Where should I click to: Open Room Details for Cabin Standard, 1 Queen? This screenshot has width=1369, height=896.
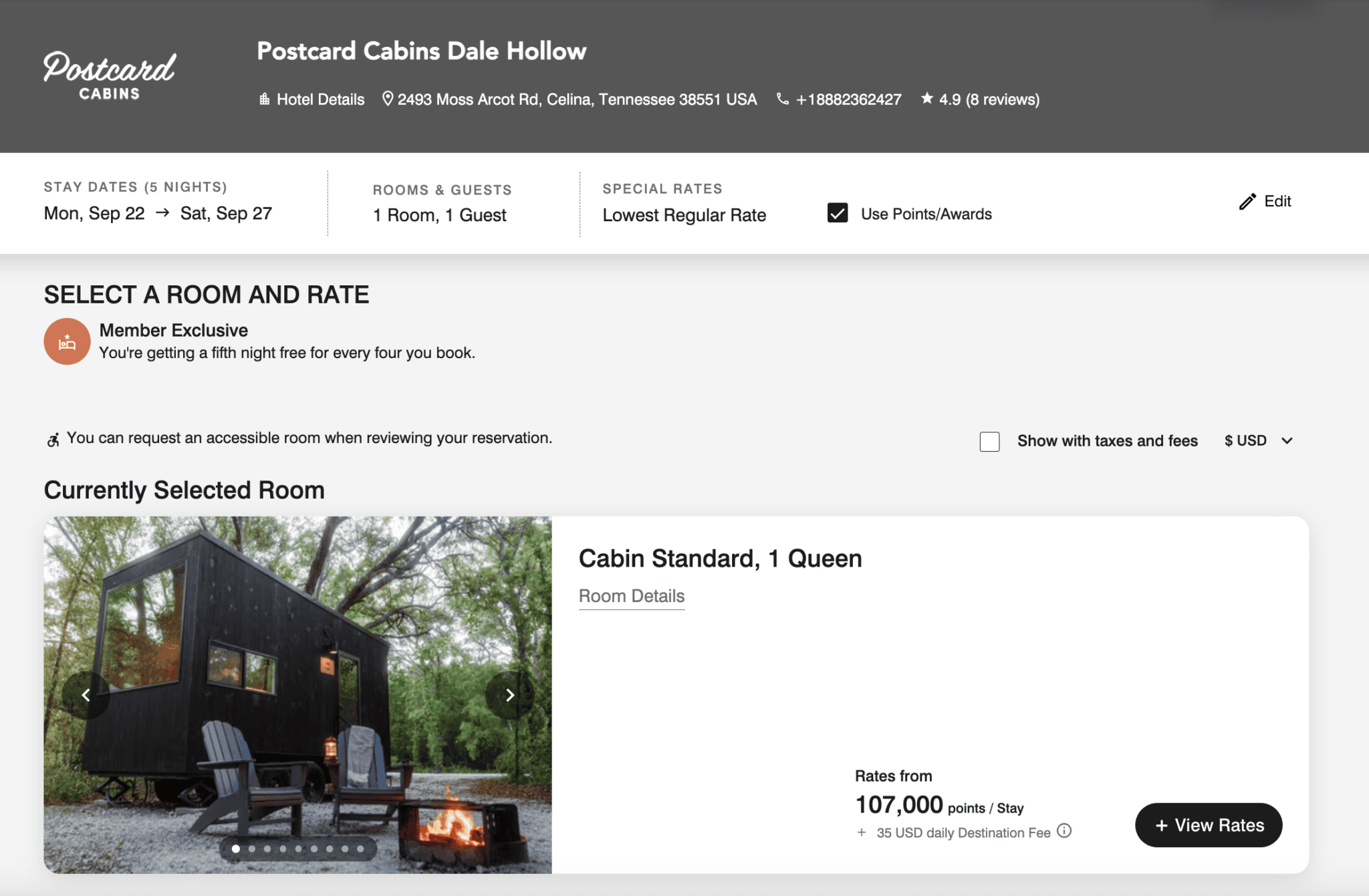631,595
